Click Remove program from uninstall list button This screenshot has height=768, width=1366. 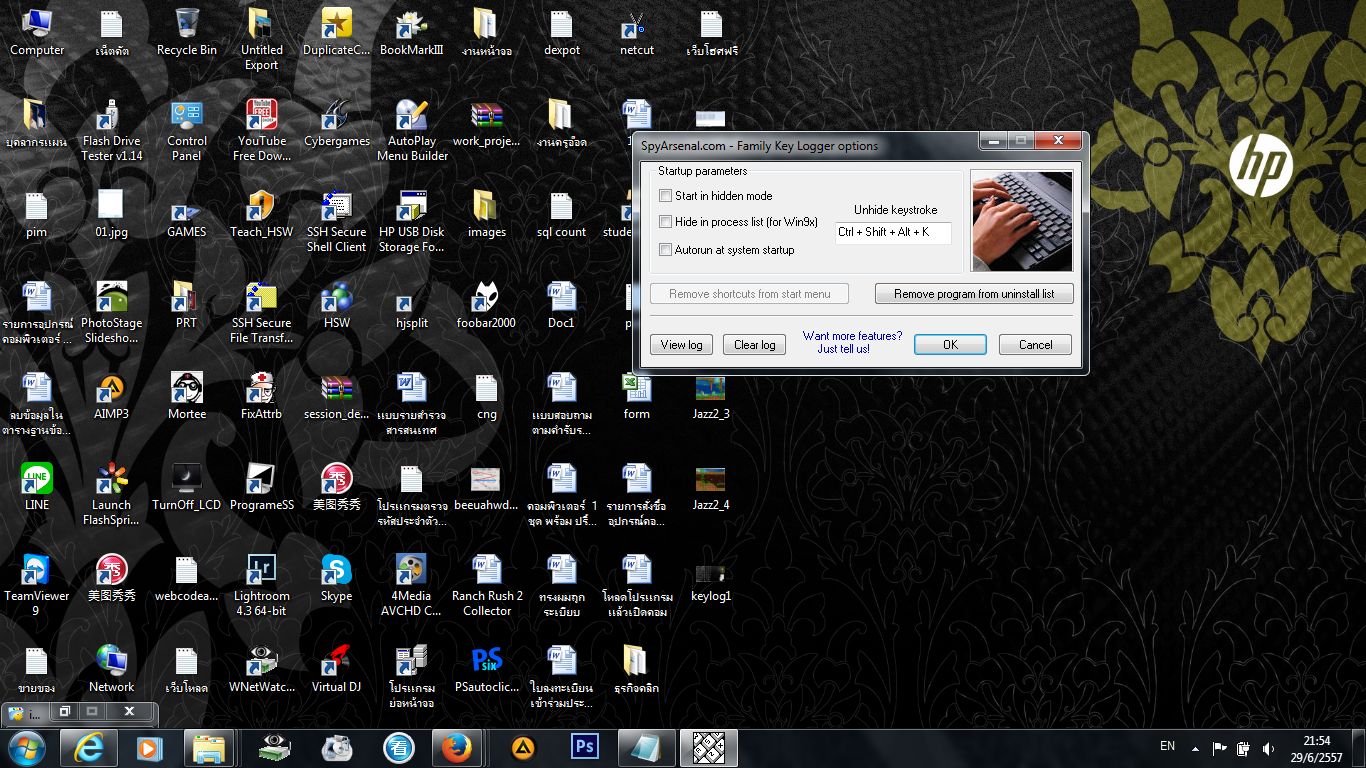tap(974, 294)
